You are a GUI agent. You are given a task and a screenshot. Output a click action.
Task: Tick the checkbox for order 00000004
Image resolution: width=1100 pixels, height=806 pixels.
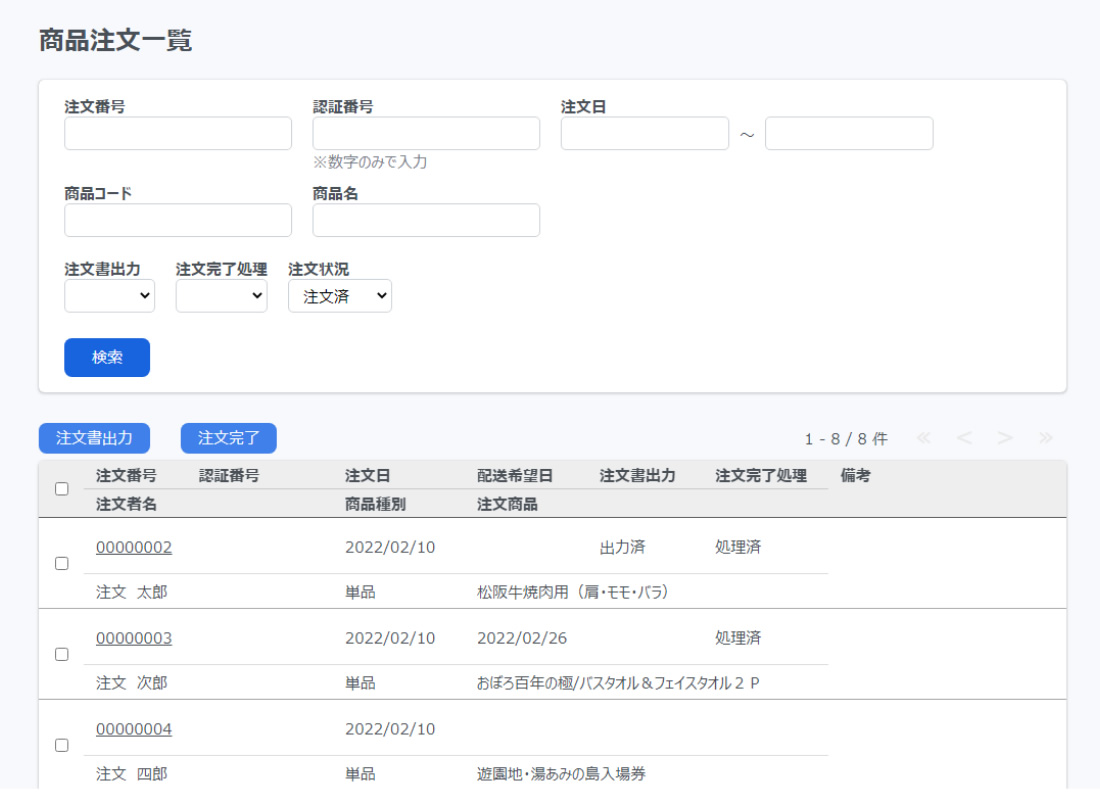62,745
